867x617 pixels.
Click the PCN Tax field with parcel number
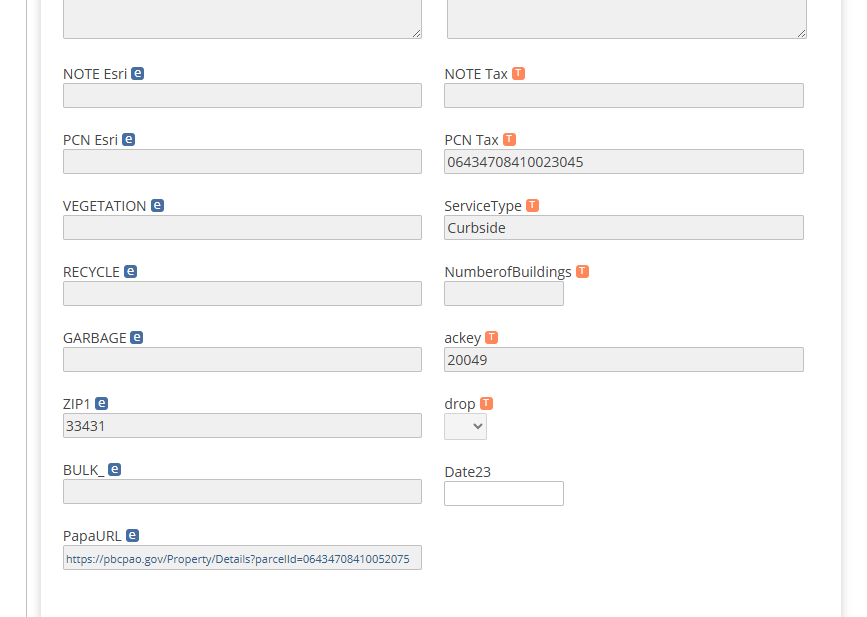(623, 162)
